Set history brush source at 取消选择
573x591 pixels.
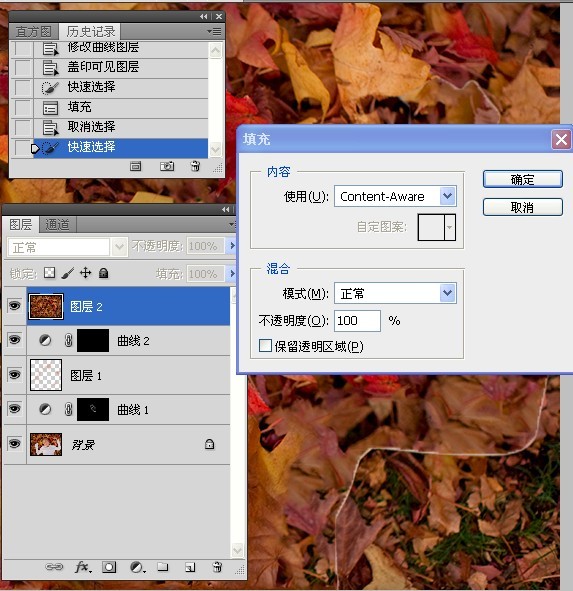(23, 127)
